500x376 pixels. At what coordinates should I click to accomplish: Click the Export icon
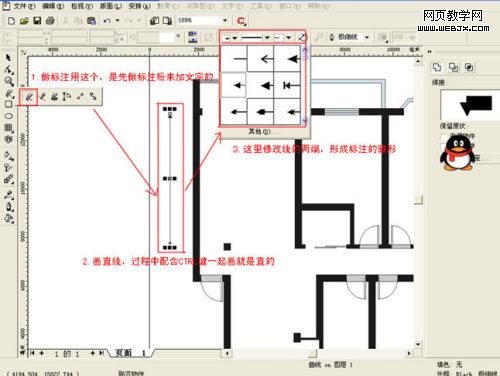click(x=167, y=21)
